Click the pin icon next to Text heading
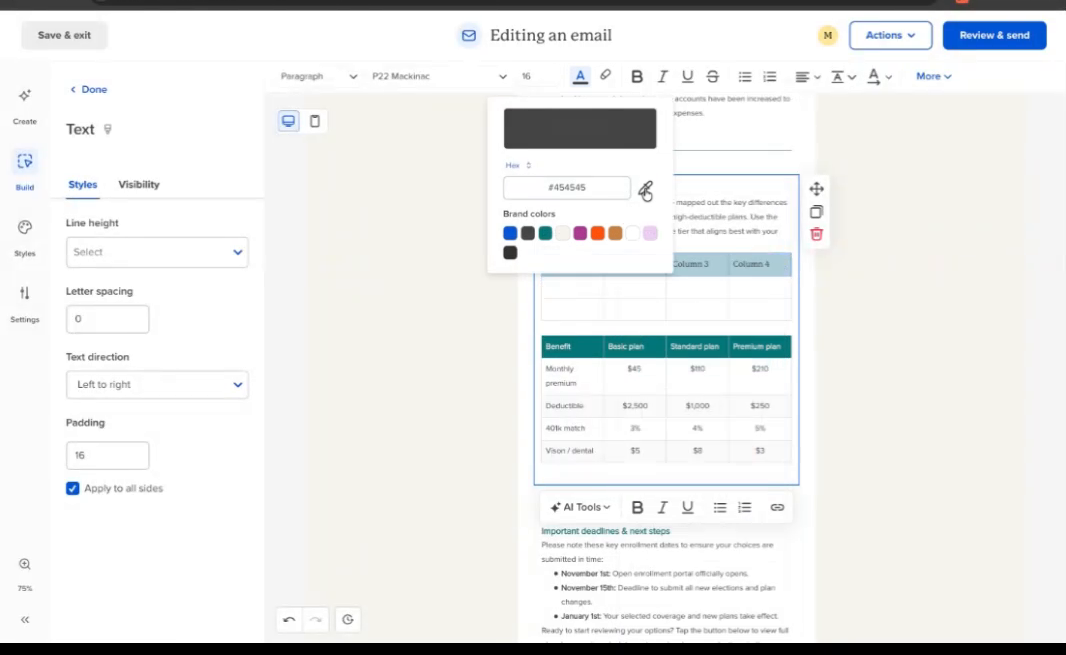 tap(107, 129)
